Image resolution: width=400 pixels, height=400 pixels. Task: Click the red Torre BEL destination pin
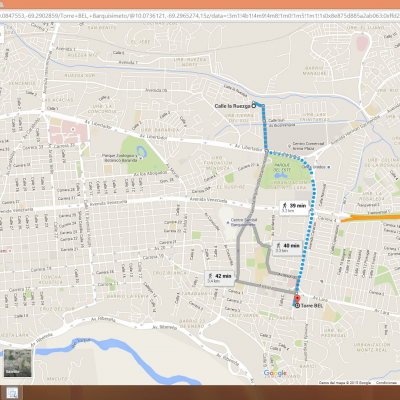(297, 299)
